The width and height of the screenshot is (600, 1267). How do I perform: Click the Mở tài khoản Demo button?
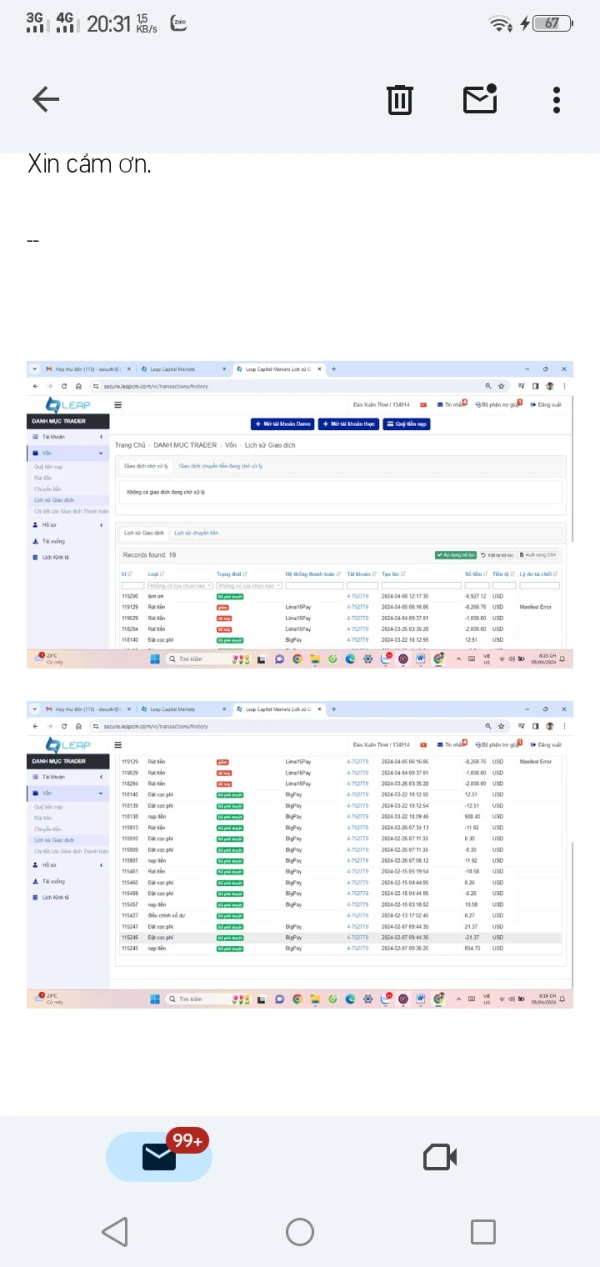click(282, 424)
